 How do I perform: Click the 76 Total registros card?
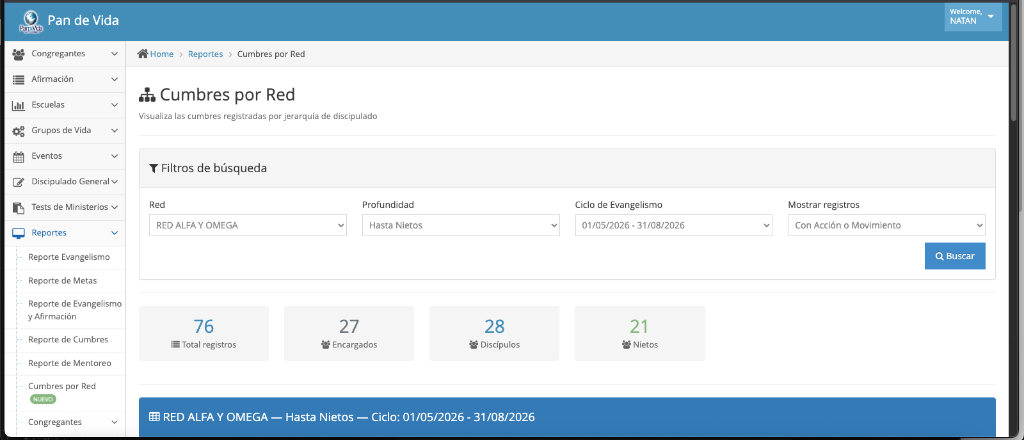tap(204, 333)
